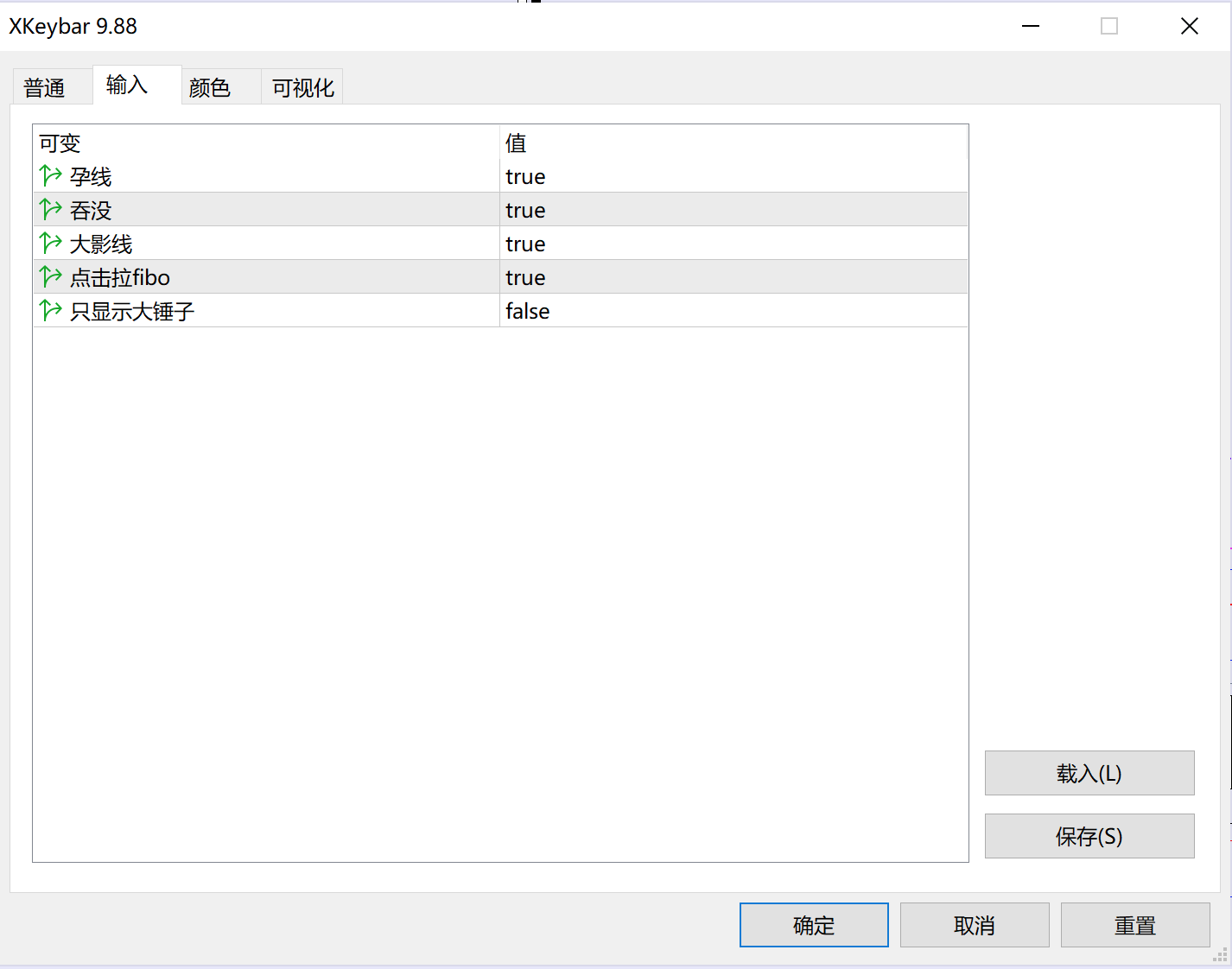The image size is (1232, 969).
Task: Click the green icon beside 点击拉fibo
Action: coord(51,277)
